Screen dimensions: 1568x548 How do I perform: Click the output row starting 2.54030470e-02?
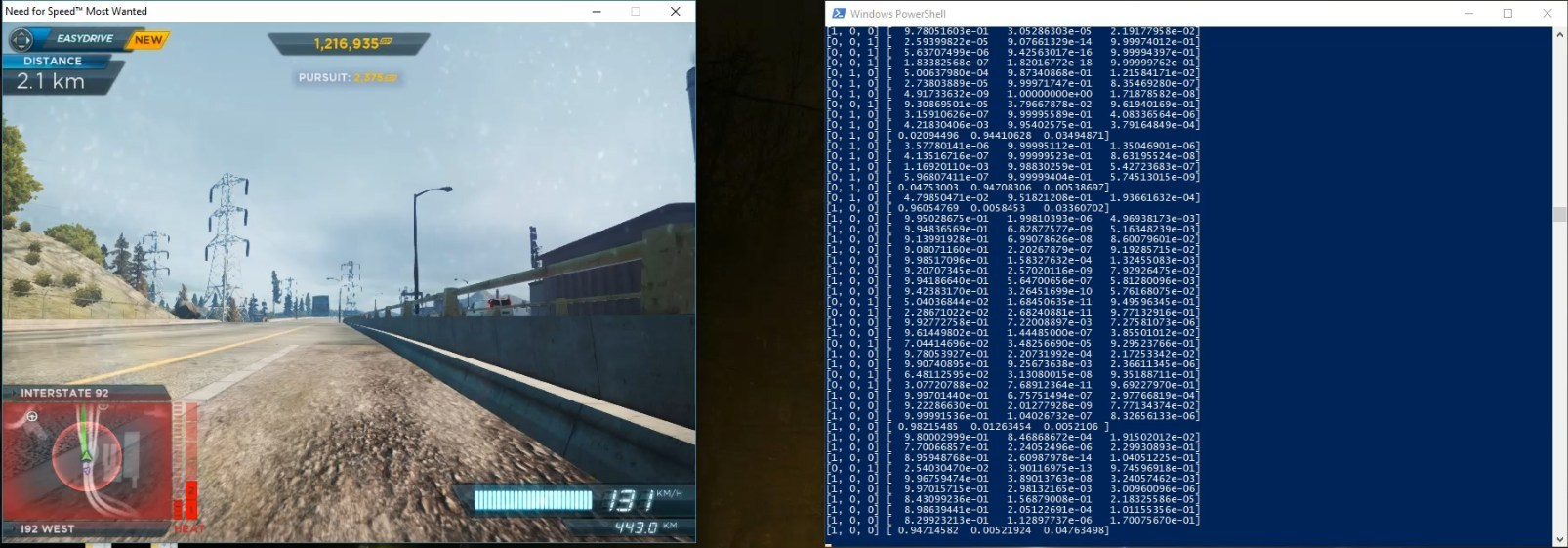click(x=1013, y=468)
